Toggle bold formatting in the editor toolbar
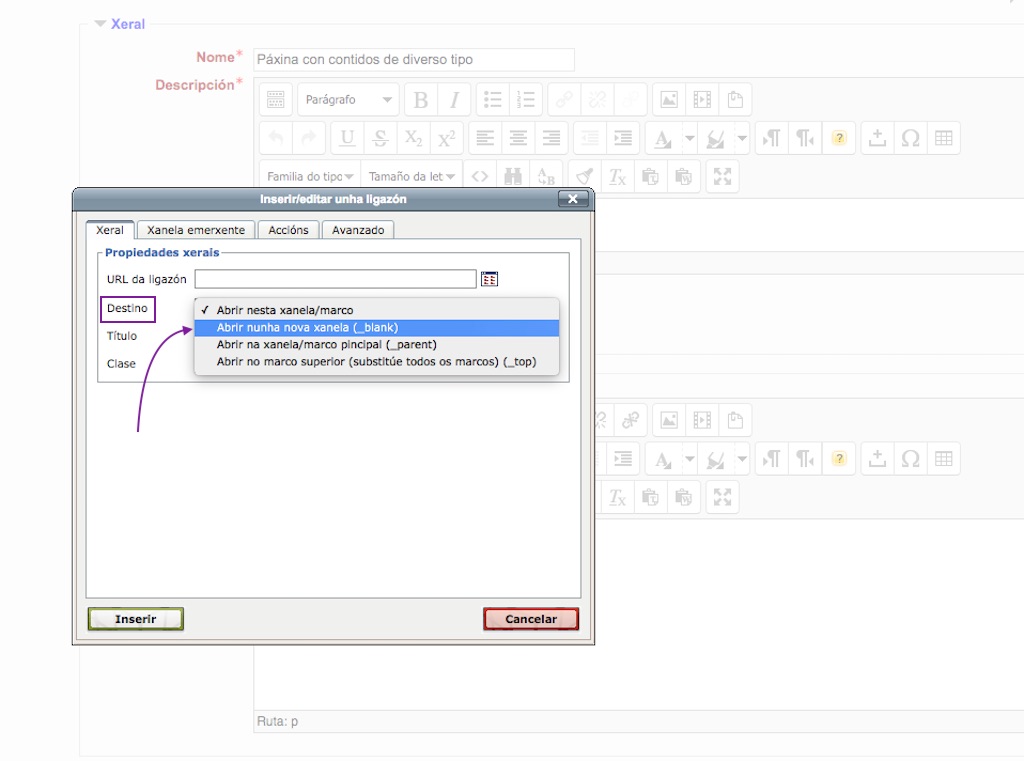This screenshot has width=1024, height=761. point(421,100)
